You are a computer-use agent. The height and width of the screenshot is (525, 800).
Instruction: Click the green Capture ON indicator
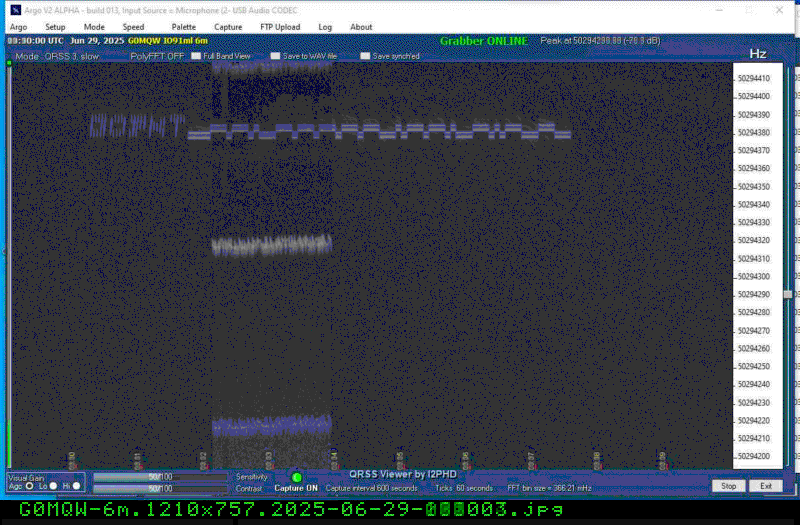(296, 478)
